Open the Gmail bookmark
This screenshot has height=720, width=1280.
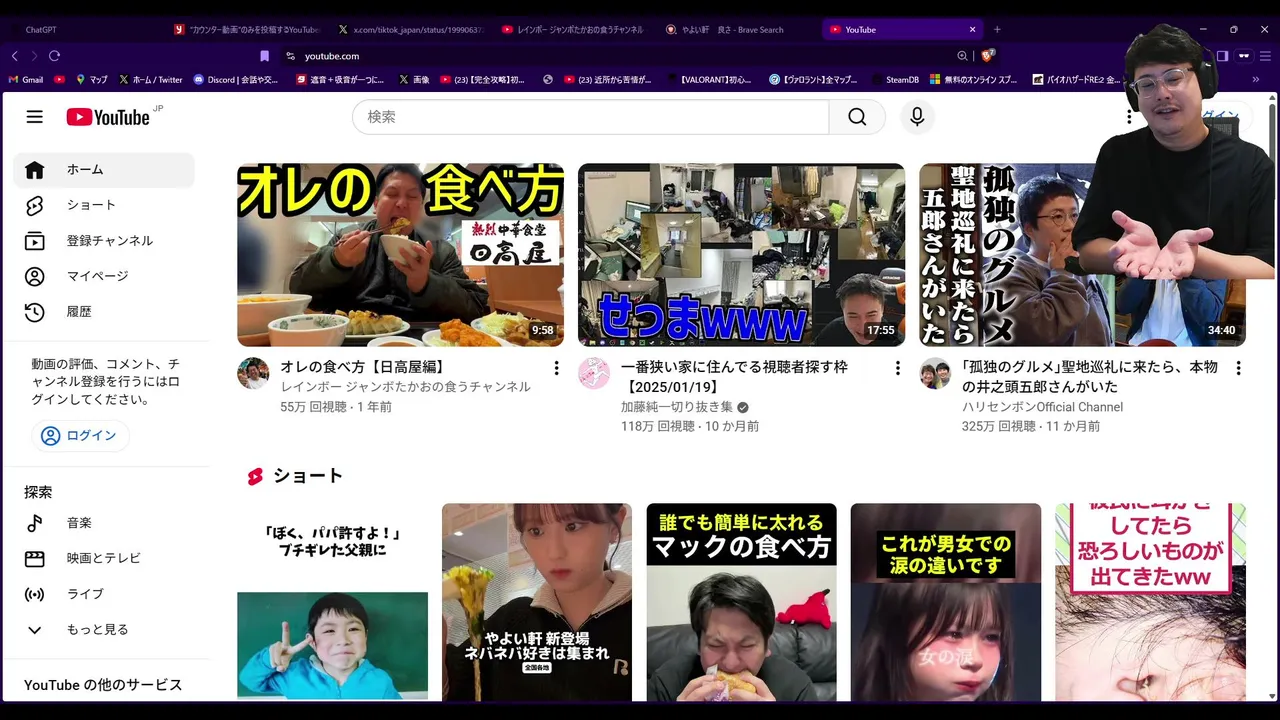click(25, 79)
